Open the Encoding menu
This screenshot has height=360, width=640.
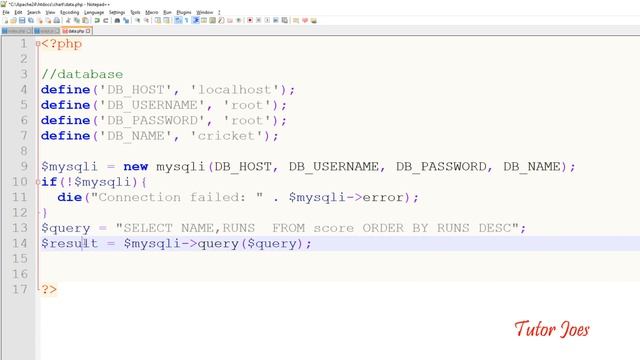point(69,12)
